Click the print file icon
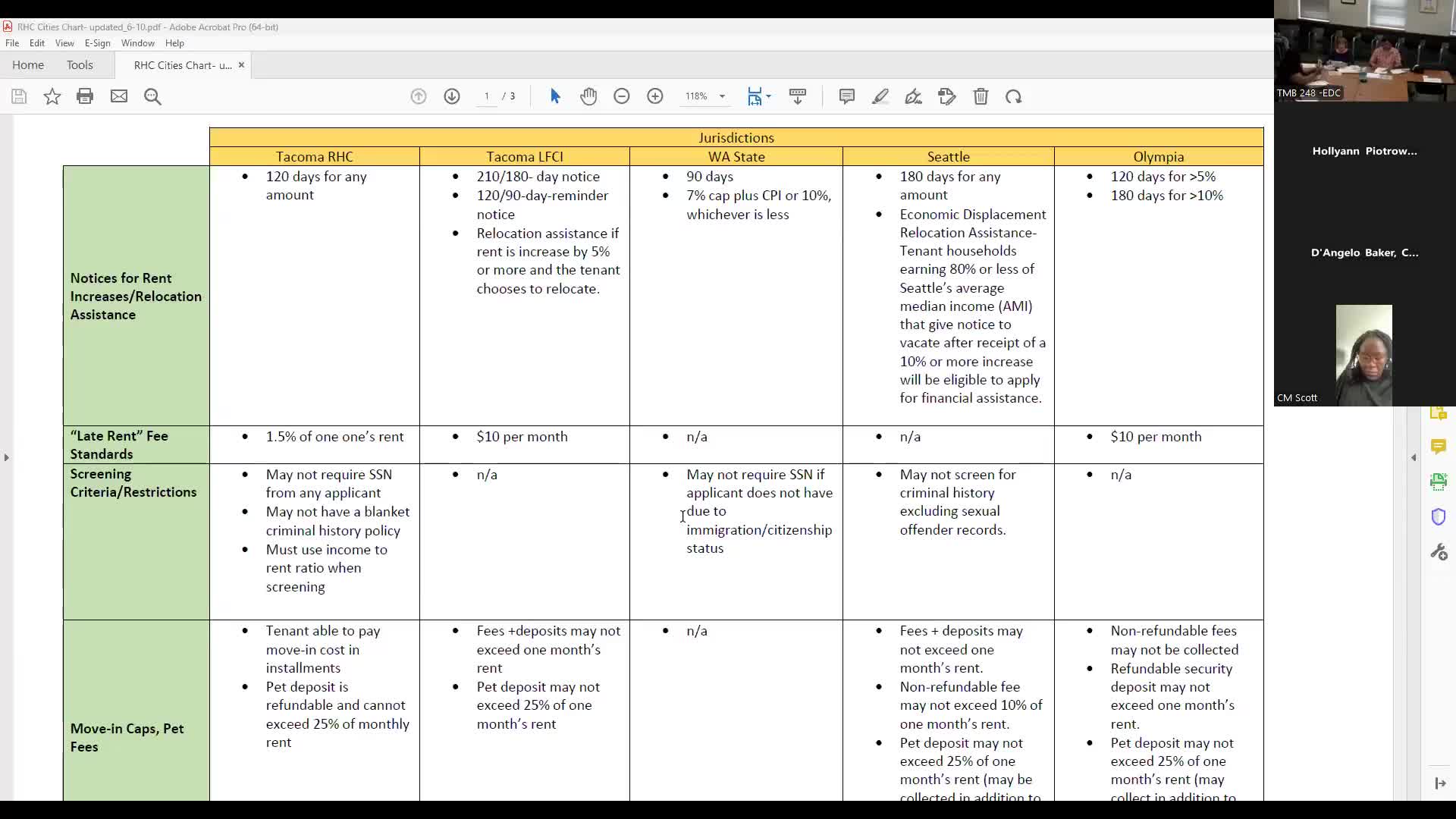1456x819 pixels. click(x=85, y=96)
